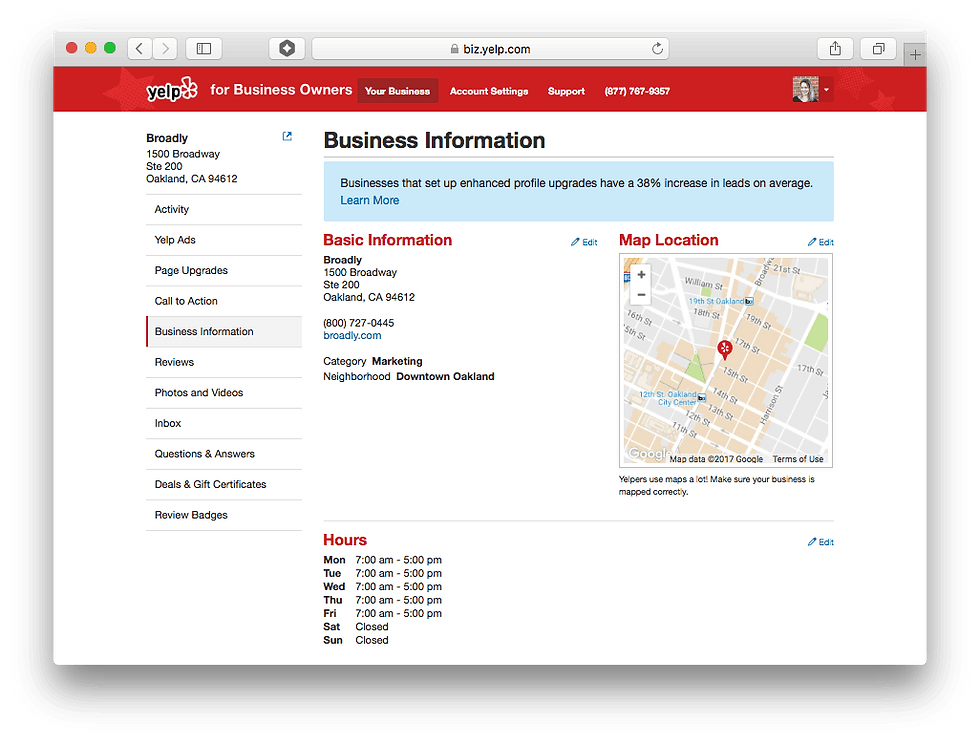Open the broadly.com website link

pyautogui.click(x=352, y=336)
